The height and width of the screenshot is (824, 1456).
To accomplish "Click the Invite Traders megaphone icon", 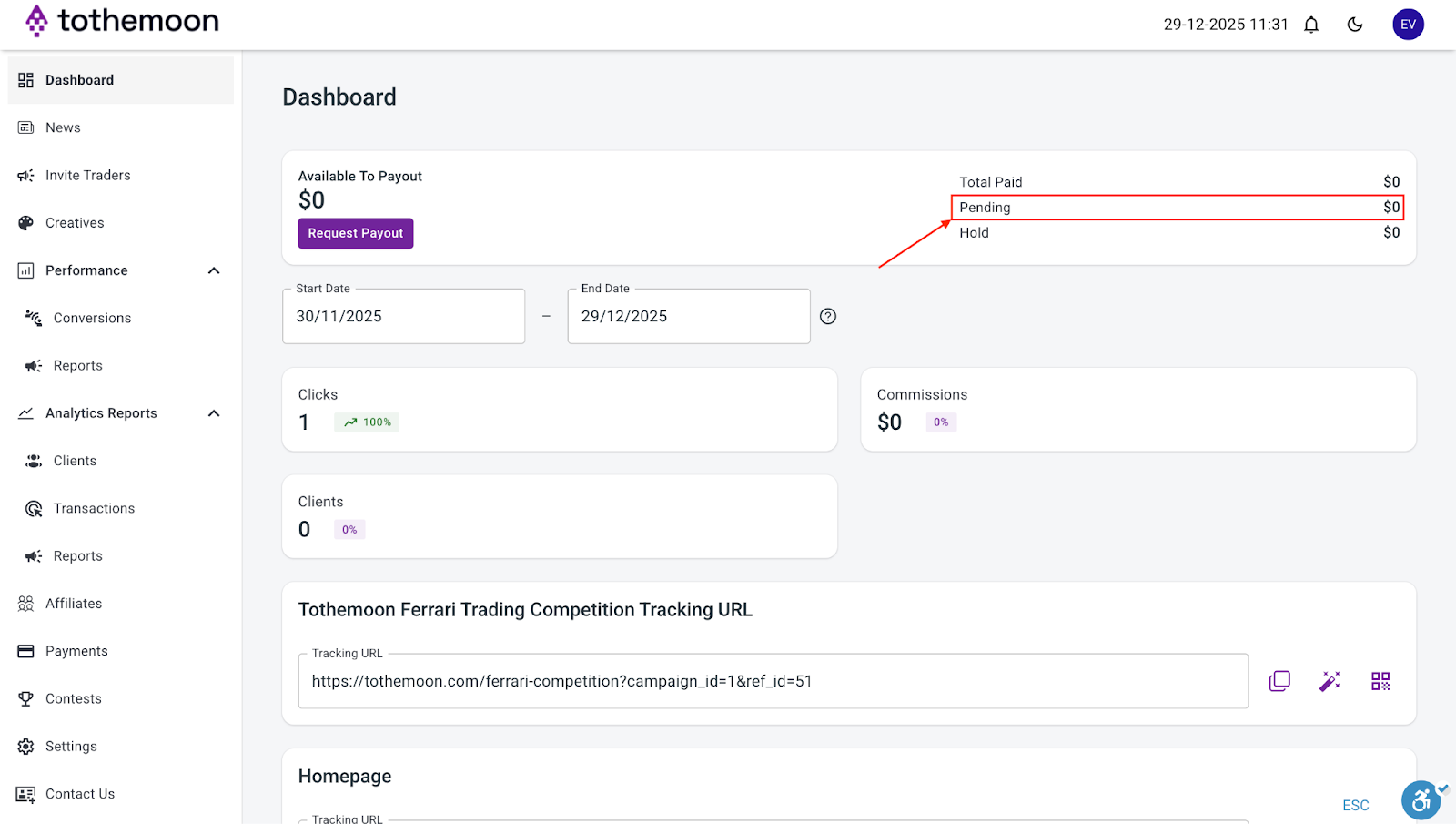I will pos(25,175).
